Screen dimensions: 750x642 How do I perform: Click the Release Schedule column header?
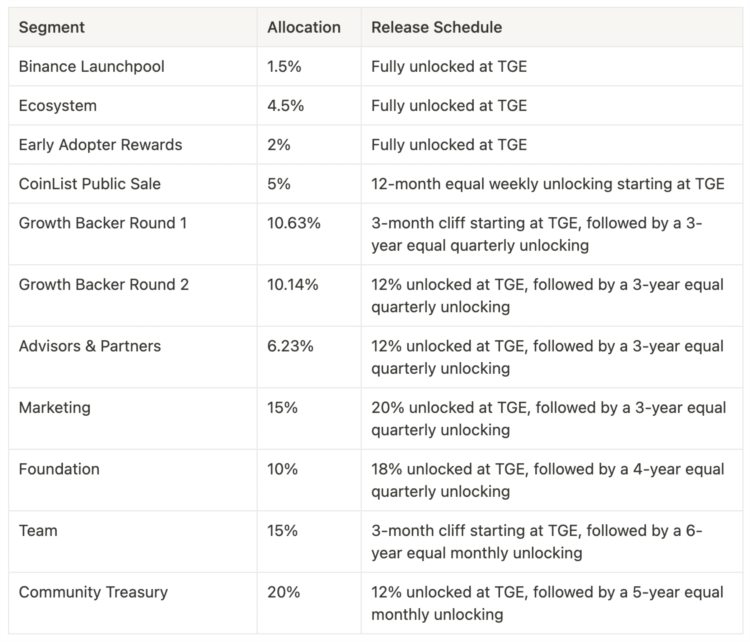coord(437,27)
